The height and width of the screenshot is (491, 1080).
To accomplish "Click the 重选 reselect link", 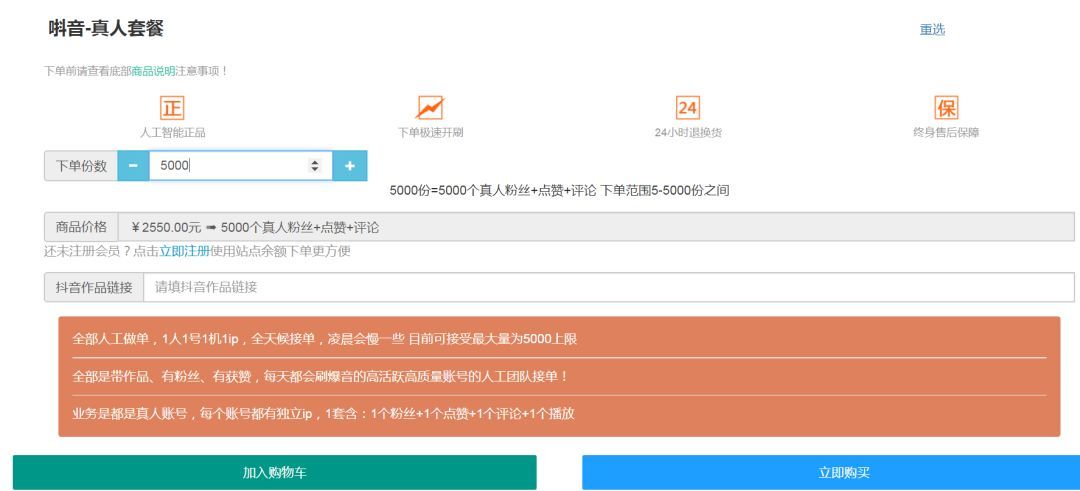I will (x=932, y=30).
